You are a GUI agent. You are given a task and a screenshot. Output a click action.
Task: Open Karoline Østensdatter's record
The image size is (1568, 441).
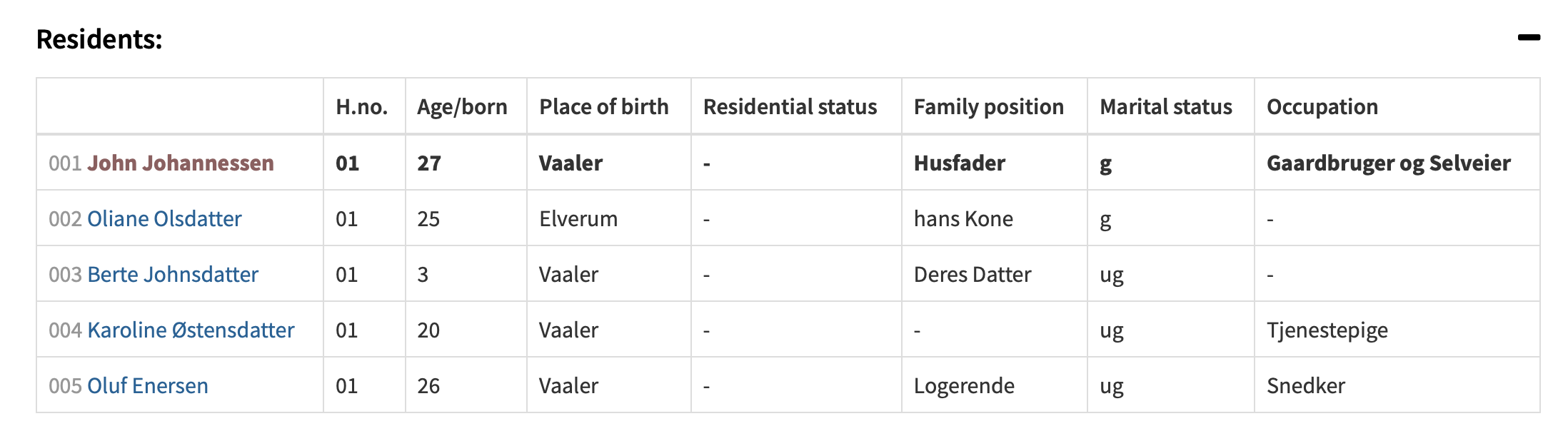click(x=191, y=330)
